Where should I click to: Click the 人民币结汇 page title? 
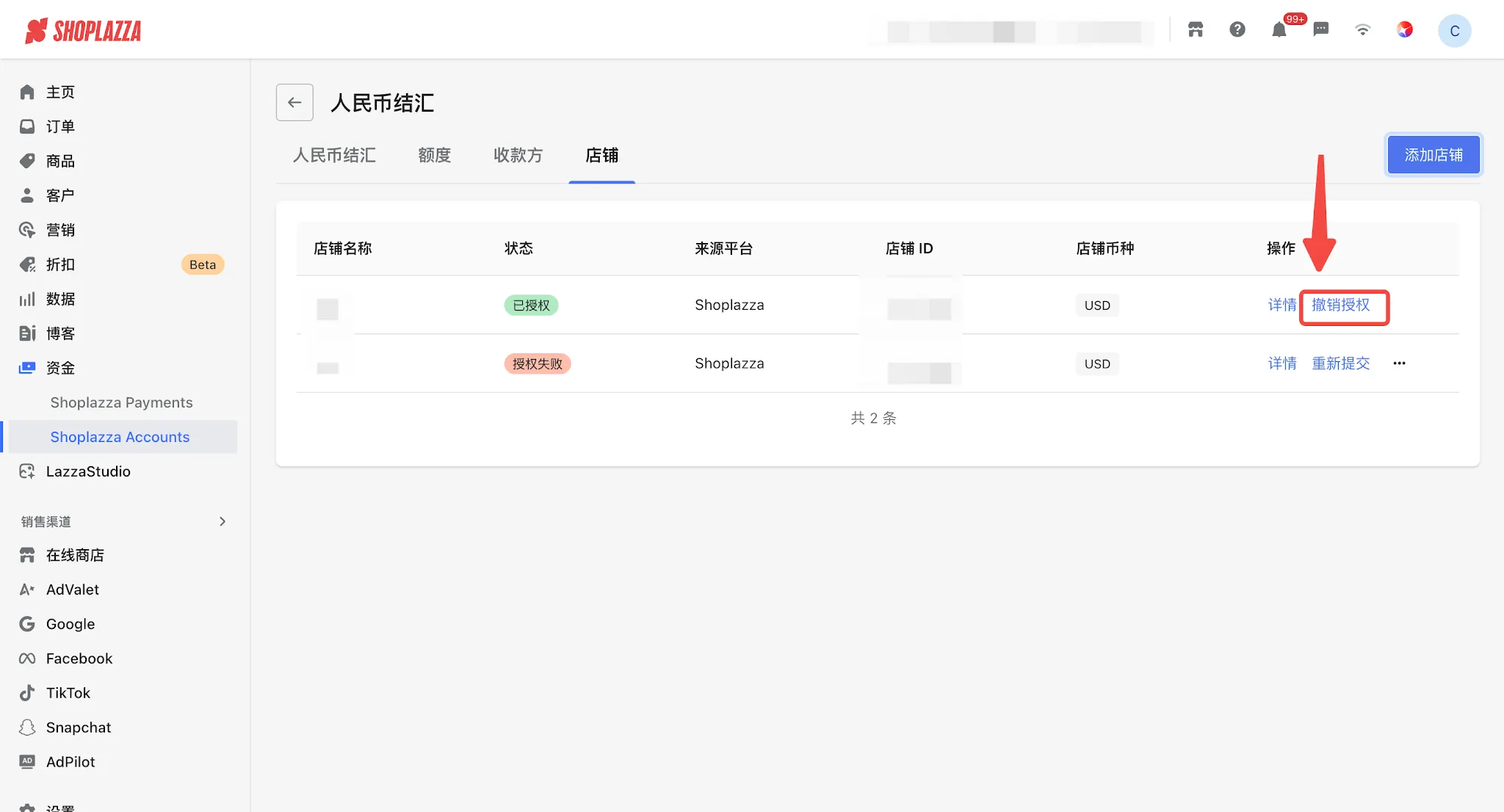[x=383, y=103]
